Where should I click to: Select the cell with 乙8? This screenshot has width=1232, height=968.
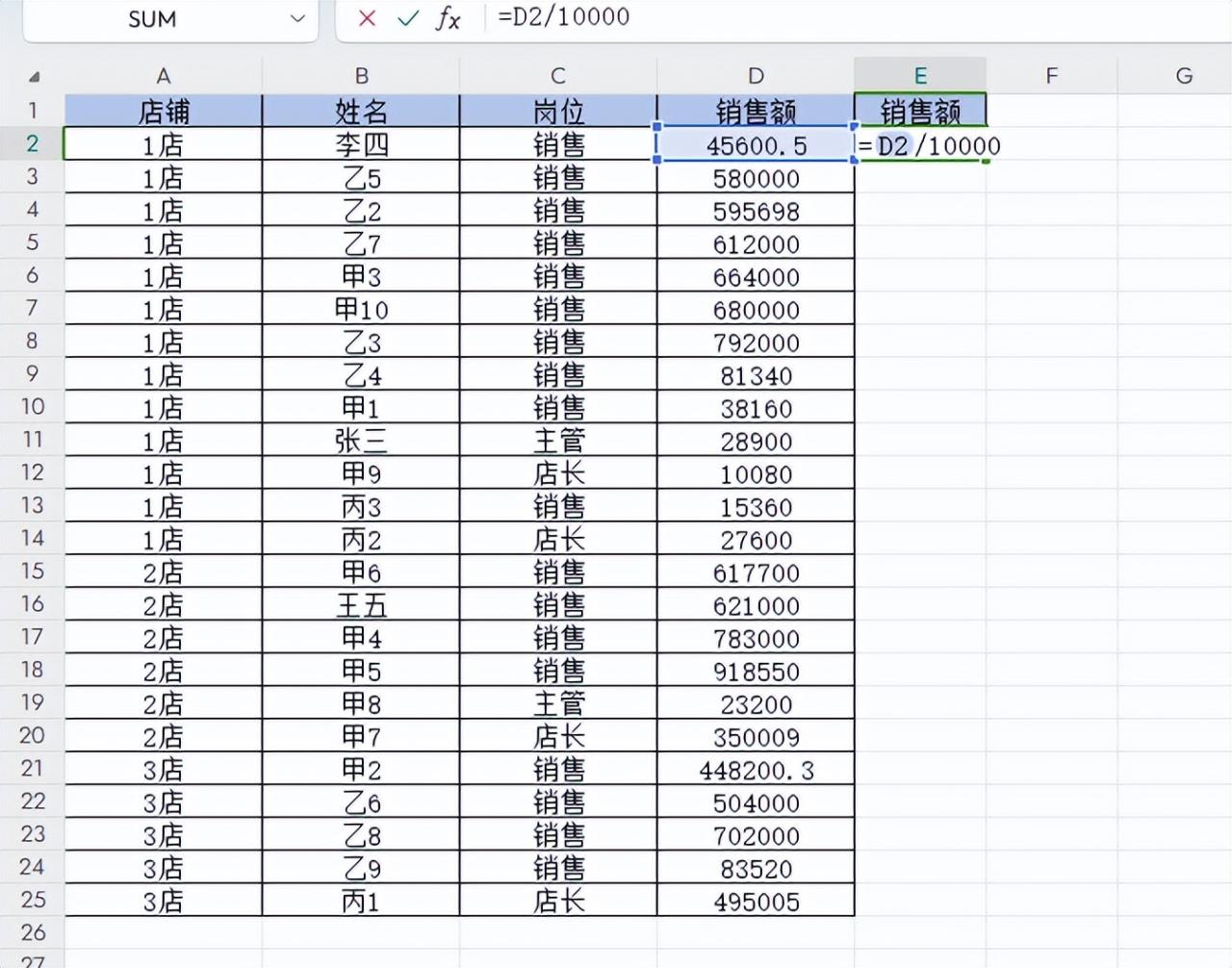tap(361, 834)
